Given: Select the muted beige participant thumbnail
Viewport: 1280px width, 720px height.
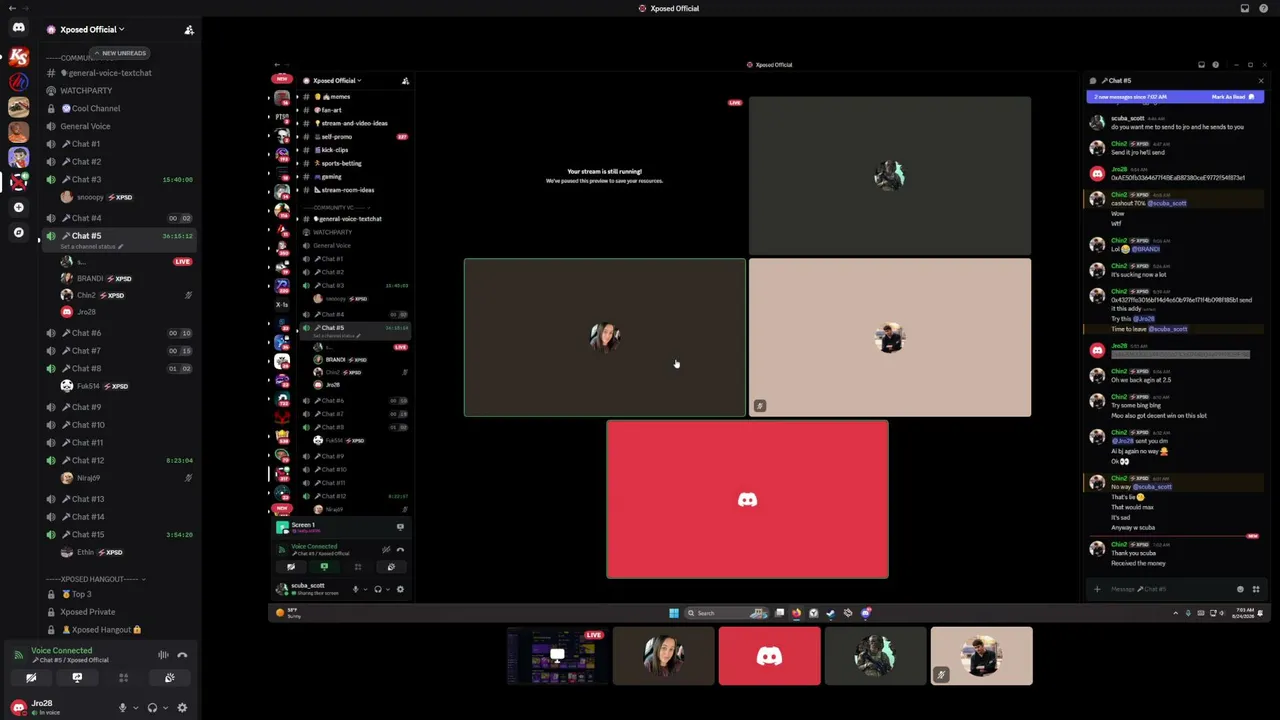Looking at the screenshot, I should pos(981,656).
